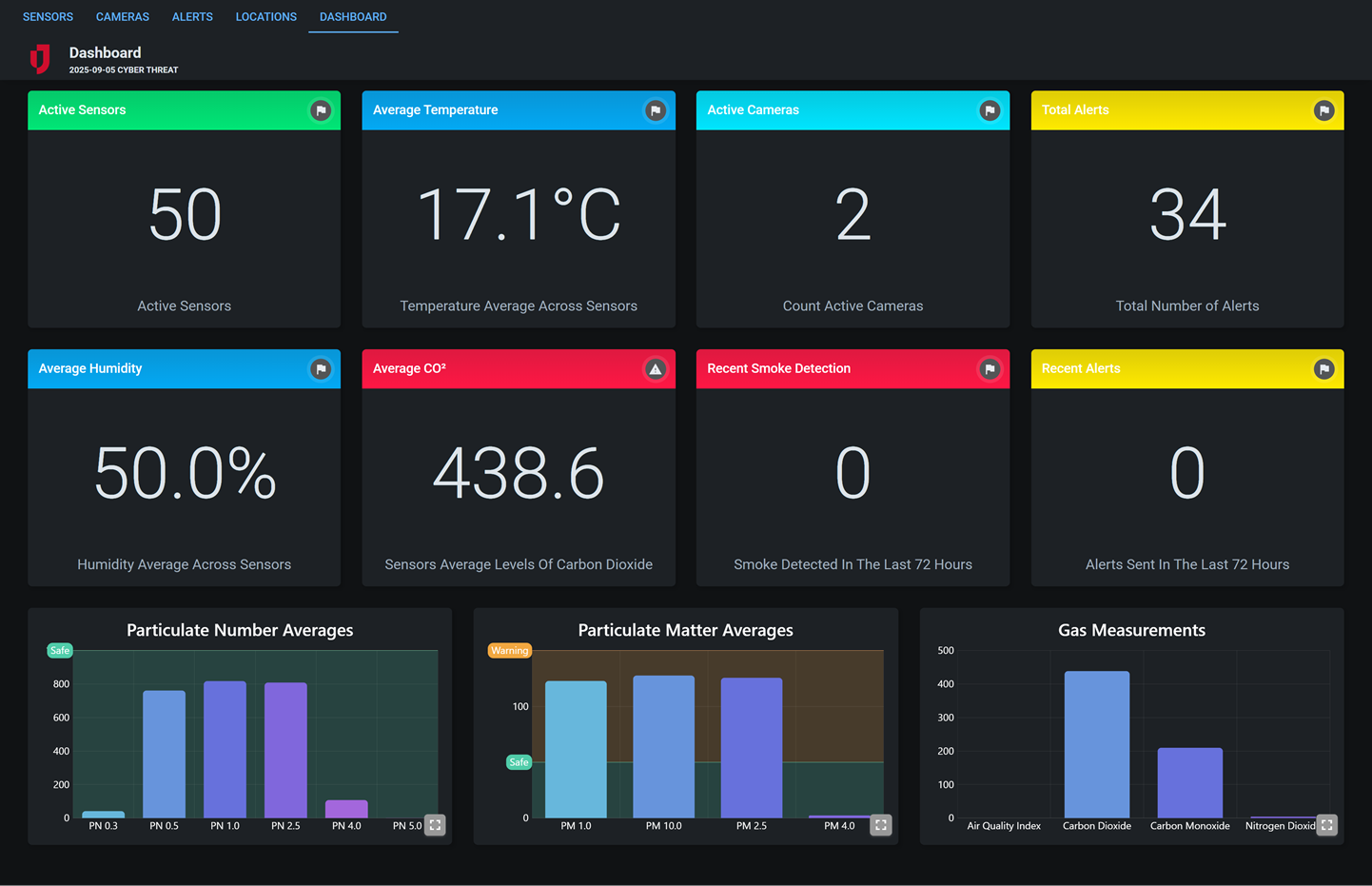Click the flag icon on Total Alerts card
The image size is (1372, 886).
click(x=1324, y=110)
